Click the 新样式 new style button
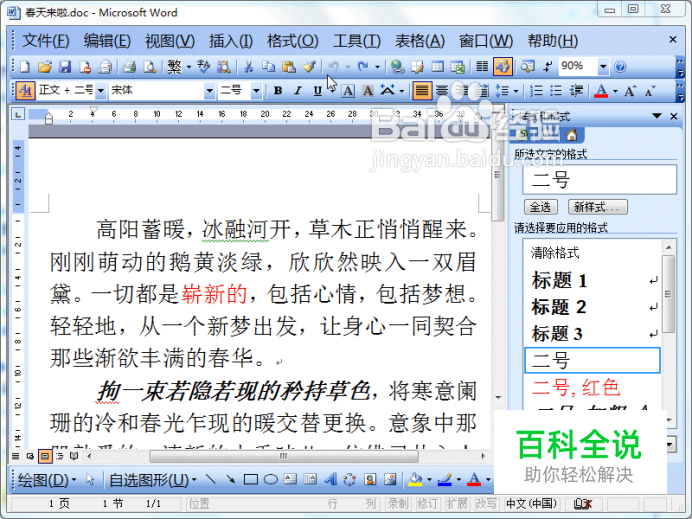This screenshot has width=692, height=519. coord(598,207)
